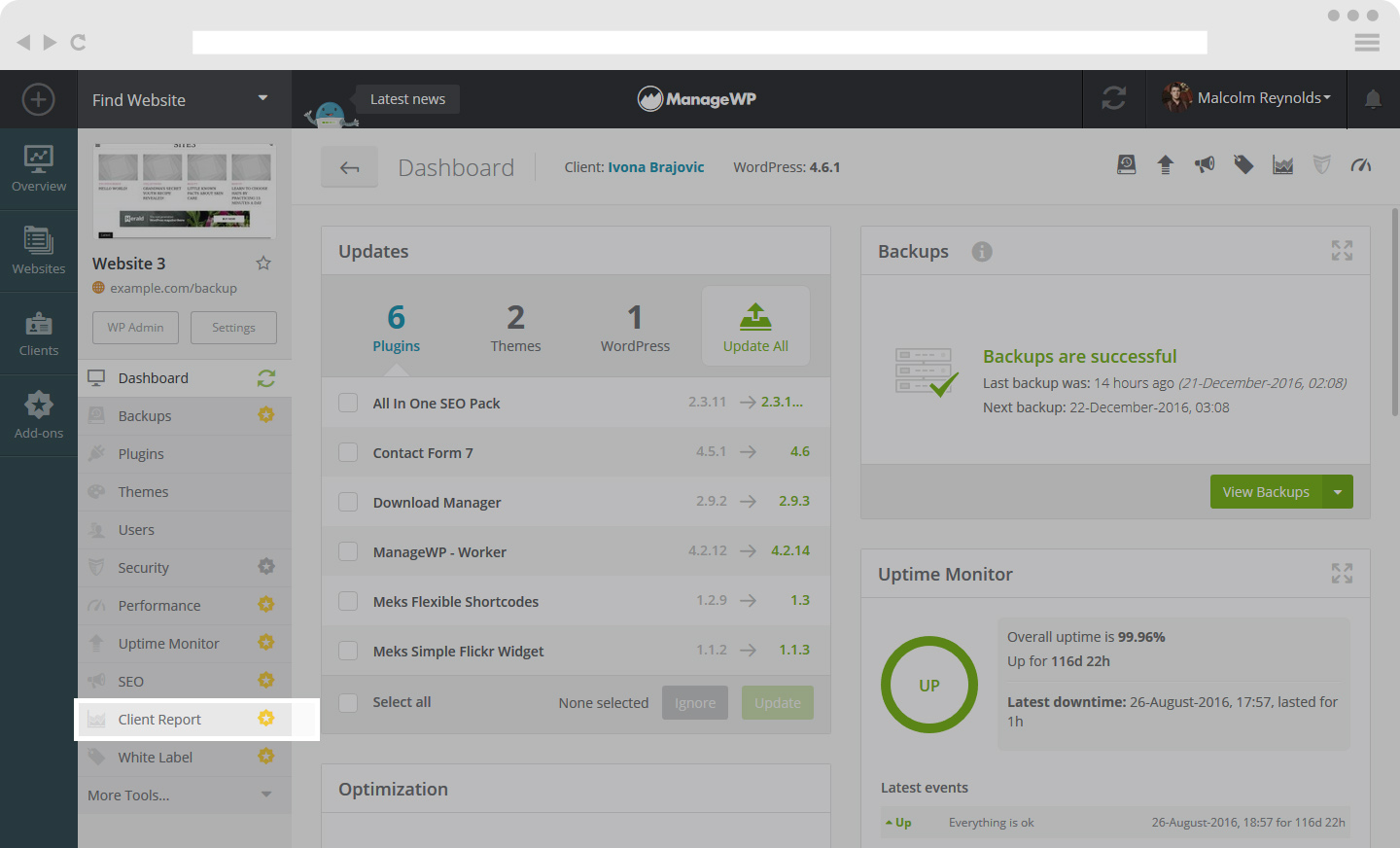Open the browser hamburger menu
1400x848 pixels.
click(x=1367, y=42)
